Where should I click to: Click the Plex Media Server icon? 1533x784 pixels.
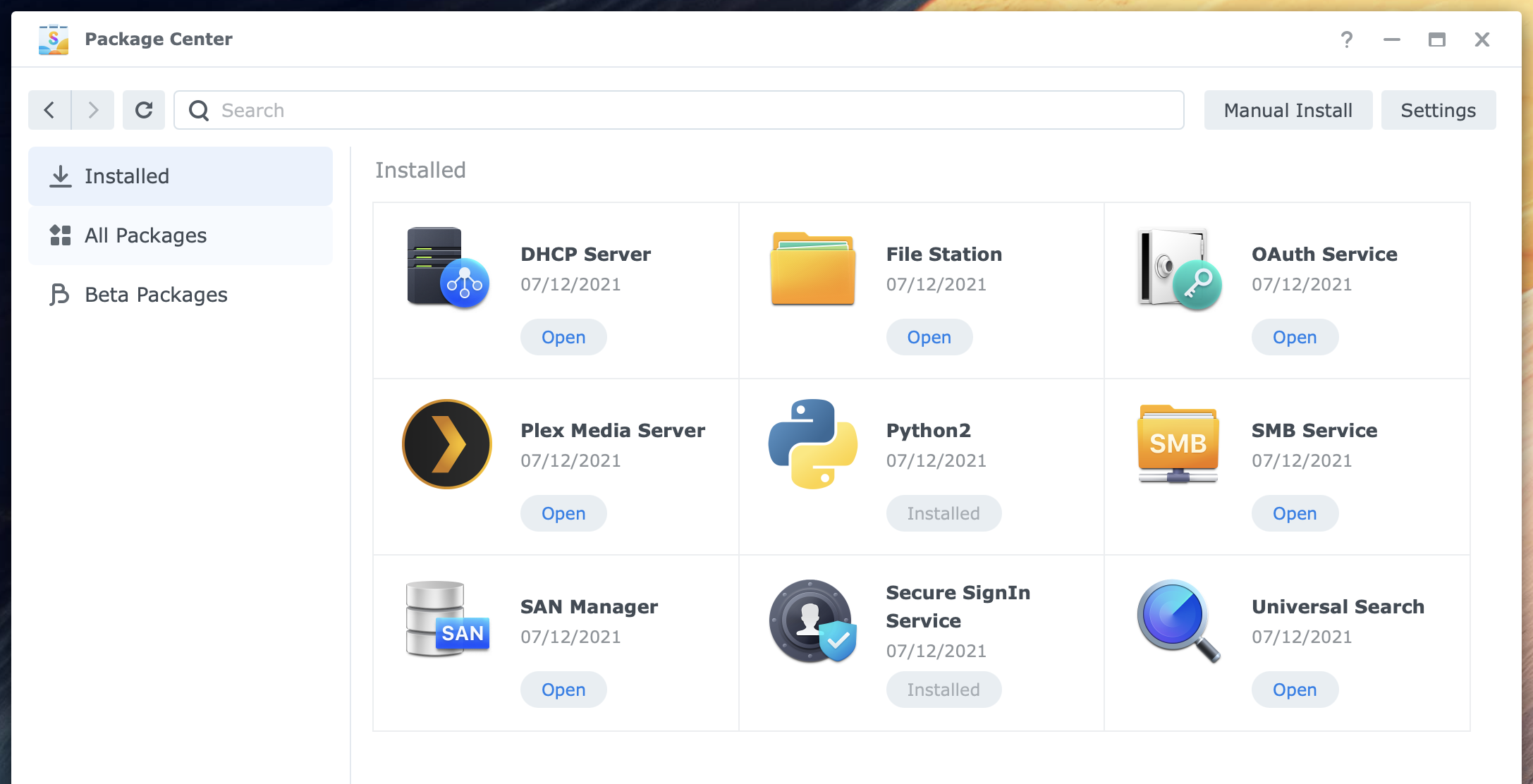pos(447,444)
